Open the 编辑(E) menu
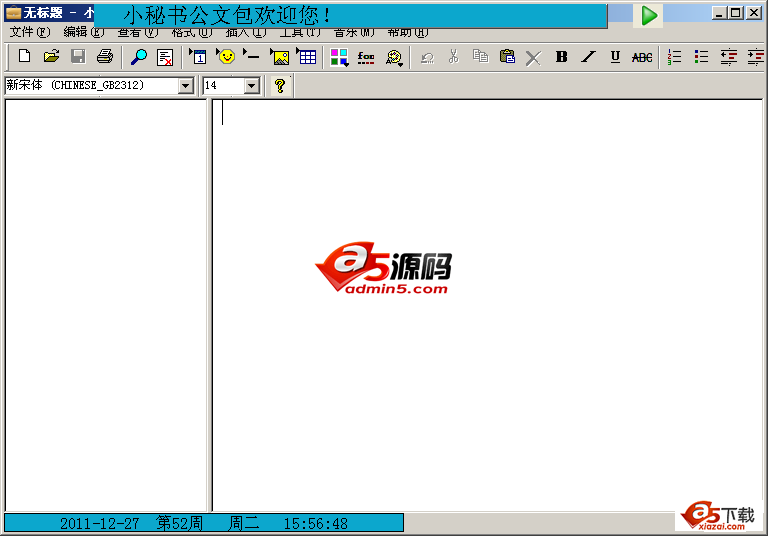This screenshot has width=768, height=536. point(84,32)
